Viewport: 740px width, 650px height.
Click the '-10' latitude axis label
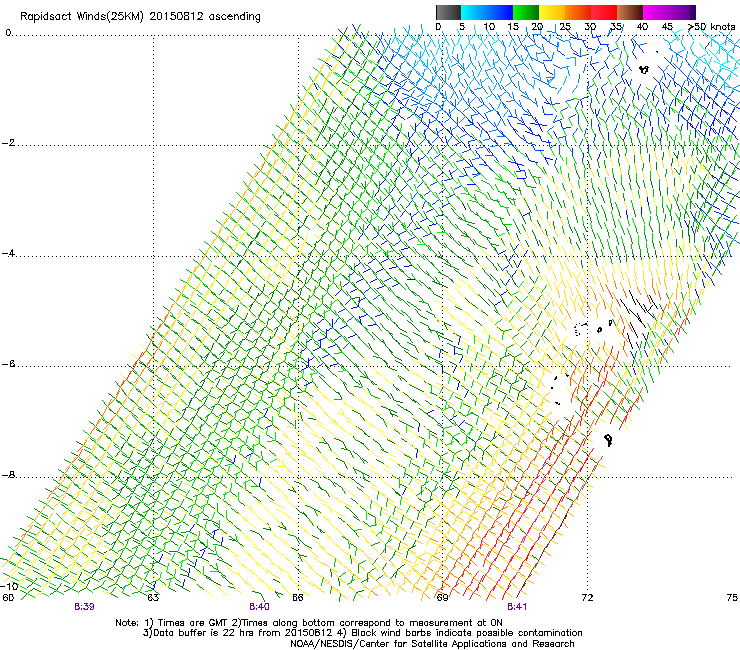(x=9, y=586)
